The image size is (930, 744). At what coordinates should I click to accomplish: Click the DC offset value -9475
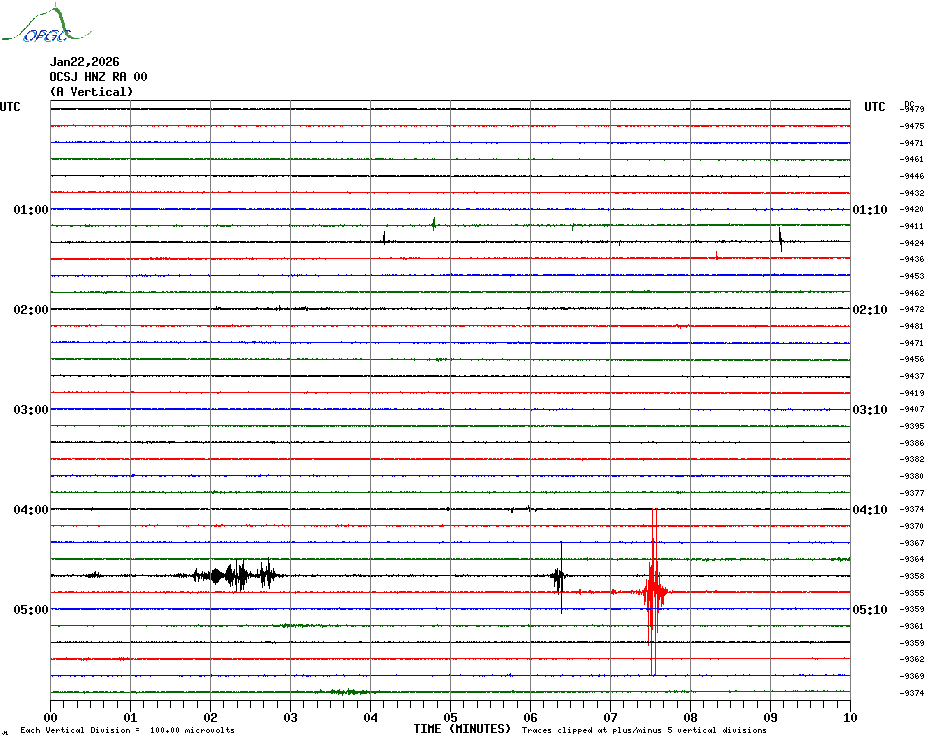(x=912, y=126)
